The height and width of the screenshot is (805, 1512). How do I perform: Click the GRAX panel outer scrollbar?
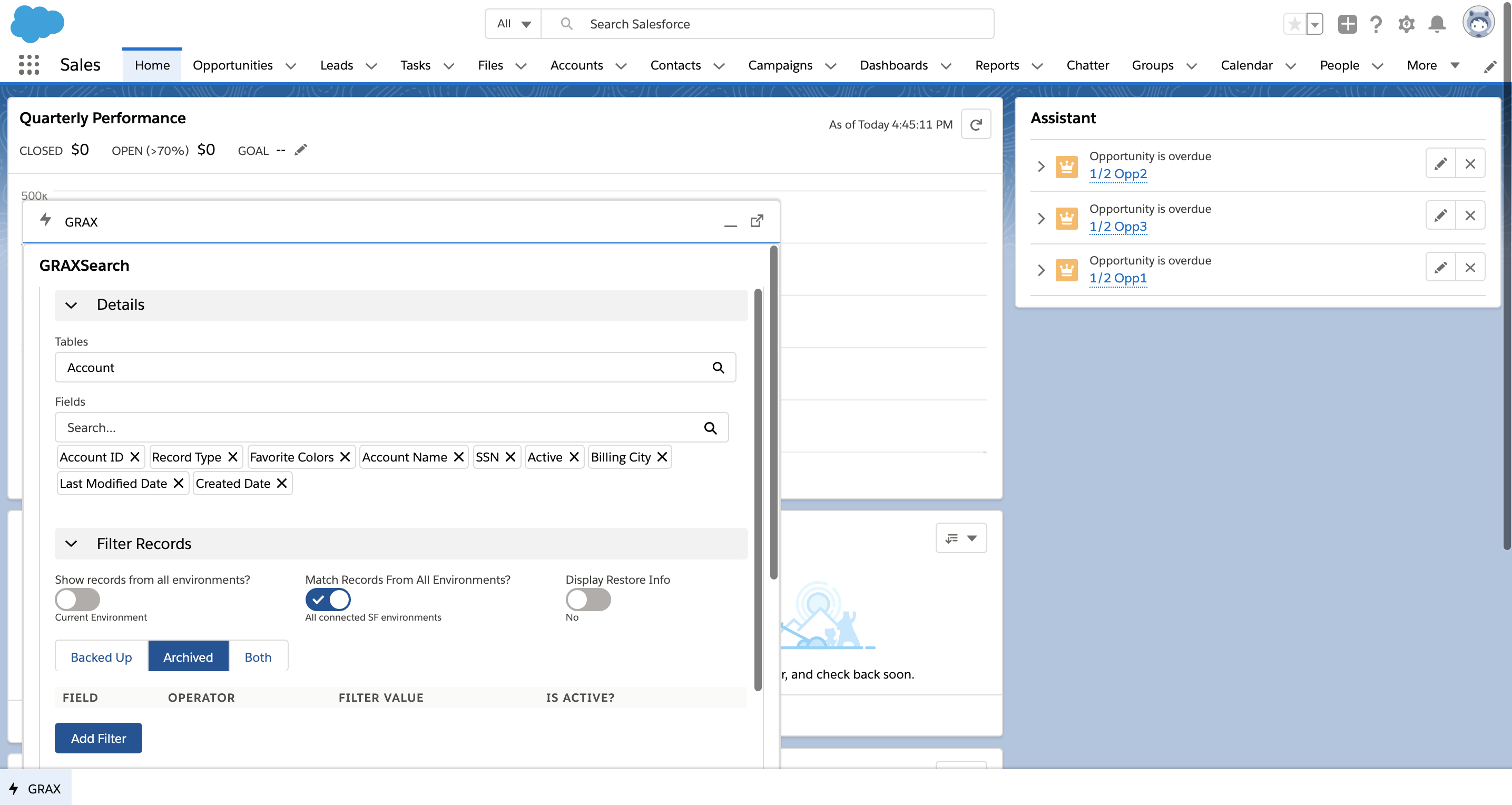(773, 412)
